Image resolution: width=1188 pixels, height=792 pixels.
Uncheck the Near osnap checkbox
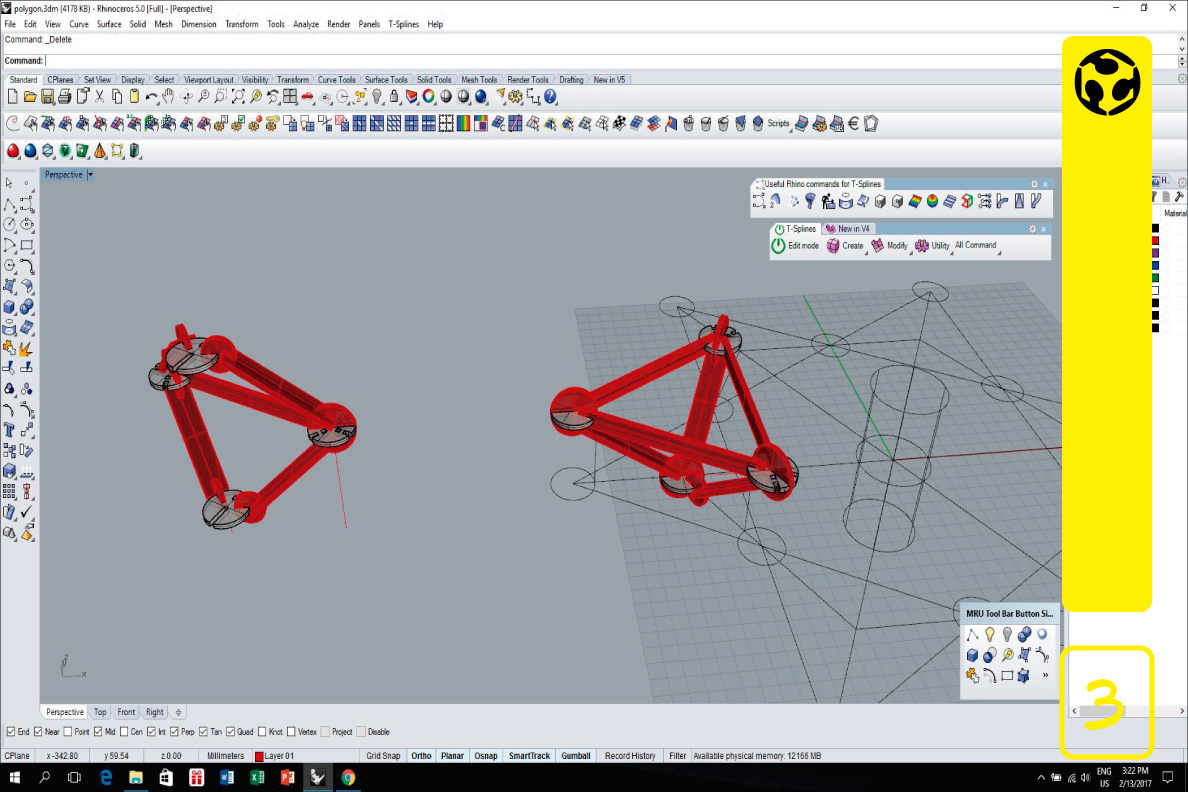tap(40, 732)
